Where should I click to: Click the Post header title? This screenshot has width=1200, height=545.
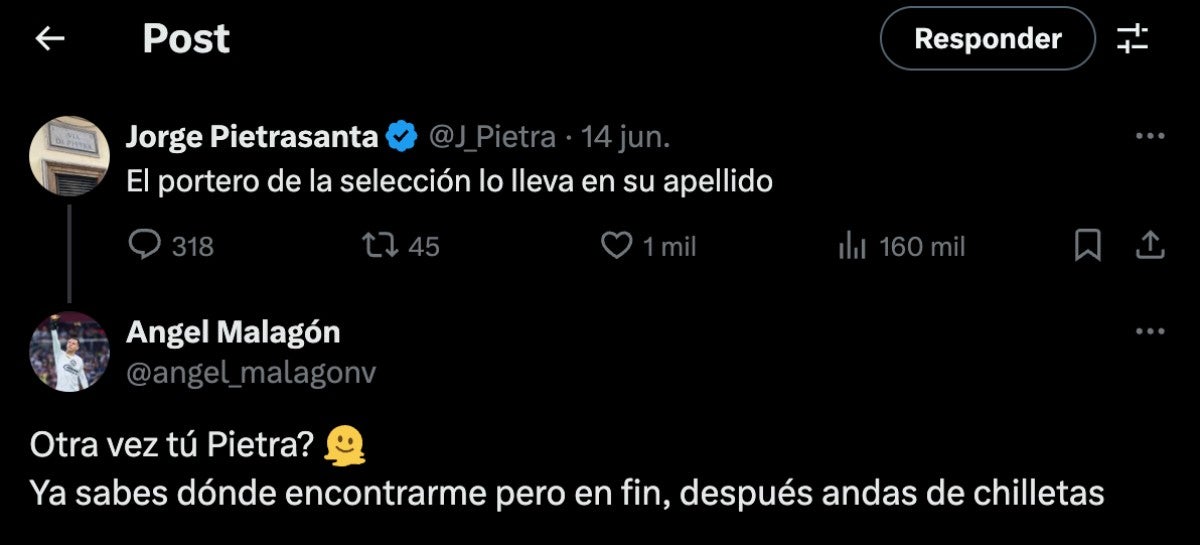pos(186,39)
